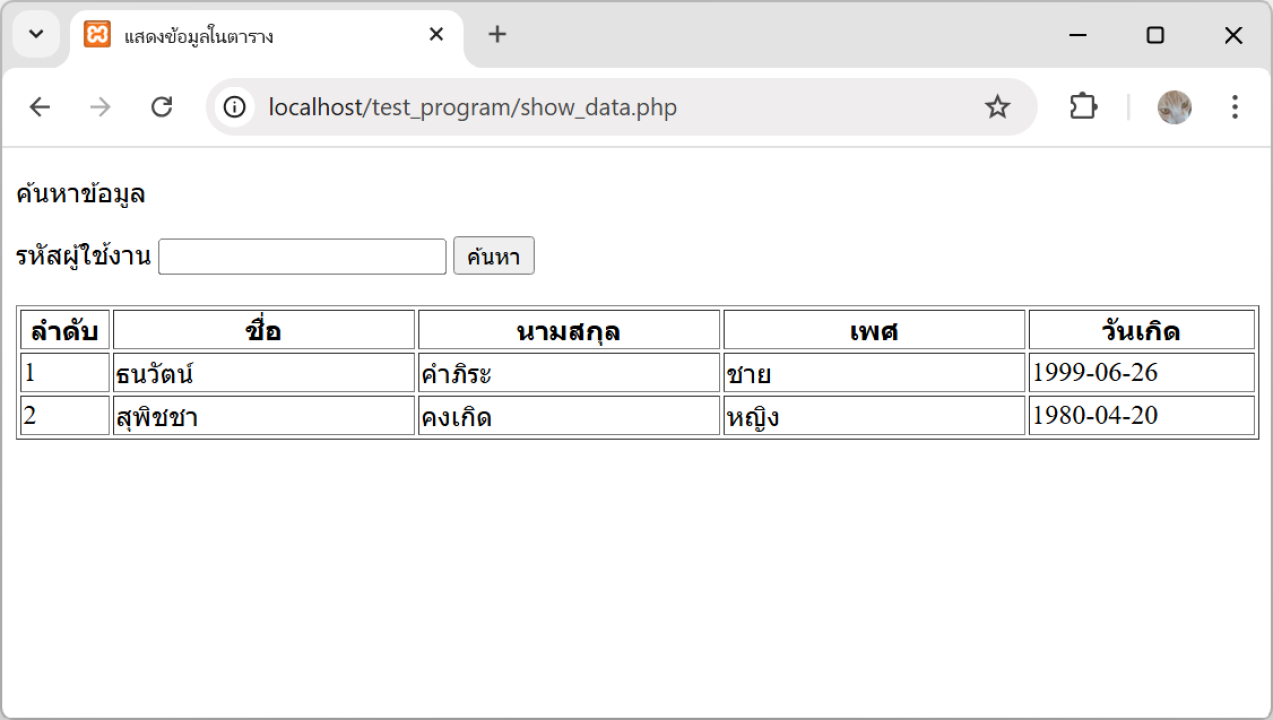
Task: Click the localhost URL in address bar
Action: coord(472,107)
